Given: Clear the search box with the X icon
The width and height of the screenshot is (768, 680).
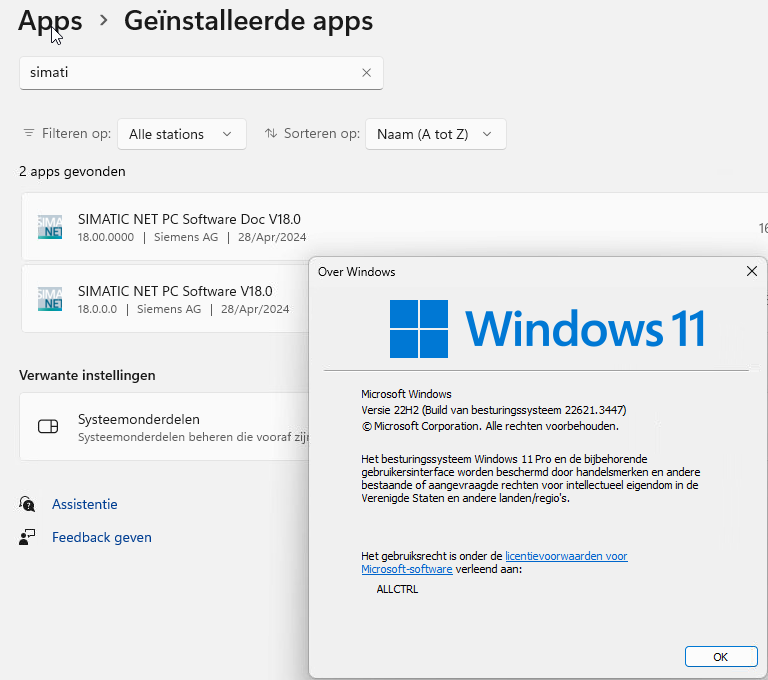Looking at the screenshot, I should click(x=366, y=72).
